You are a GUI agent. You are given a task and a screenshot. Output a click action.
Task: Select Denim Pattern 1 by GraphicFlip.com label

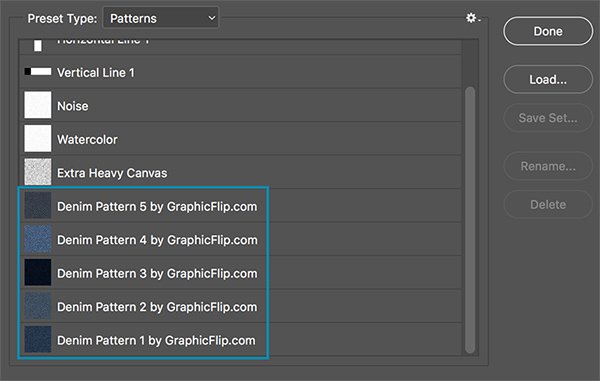(156, 340)
